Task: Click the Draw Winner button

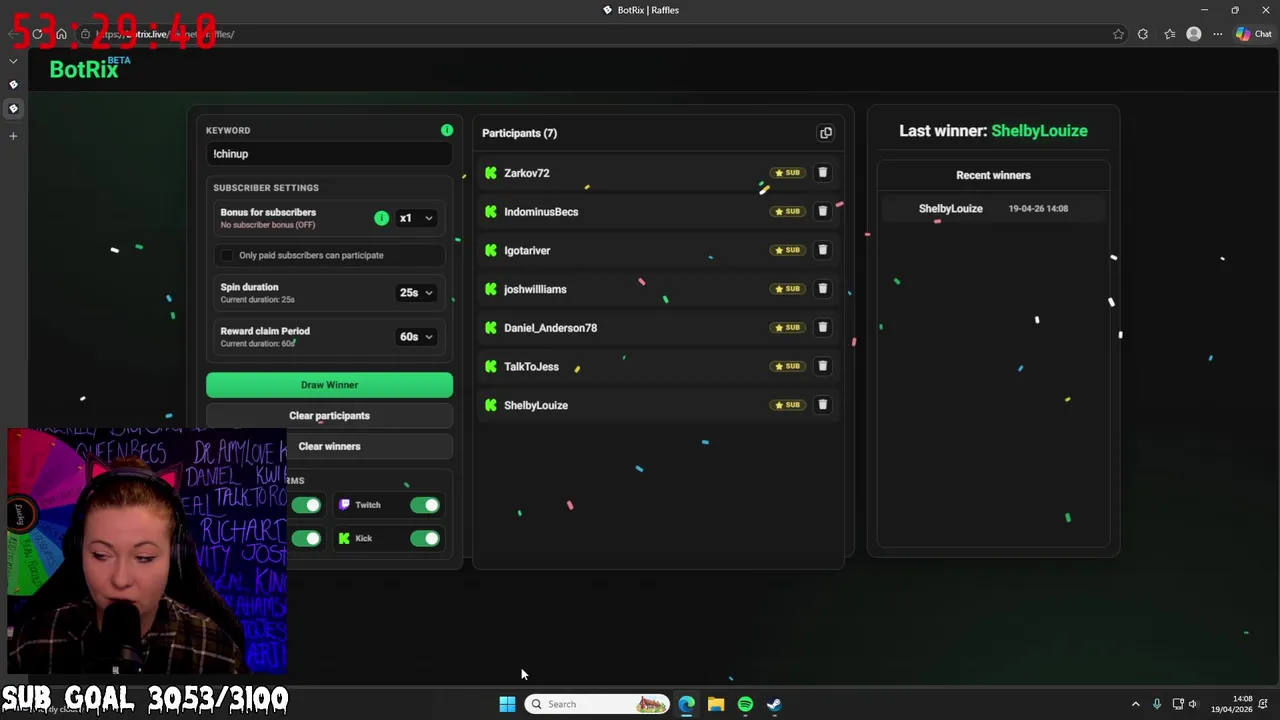Action: click(329, 385)
